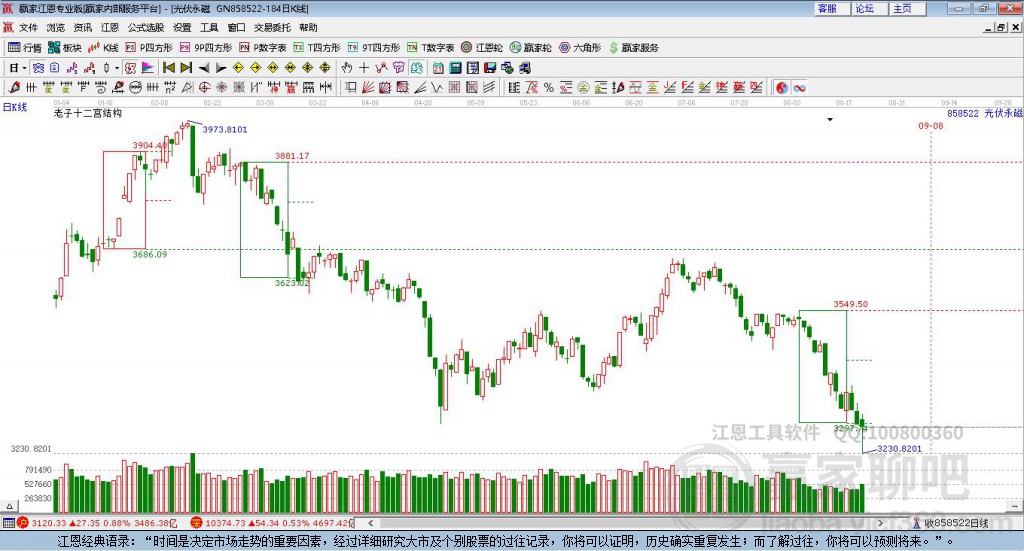Select the rectangle drawing tool
The width and height of the screenshot is (1024, 551).
coord(350,87)
